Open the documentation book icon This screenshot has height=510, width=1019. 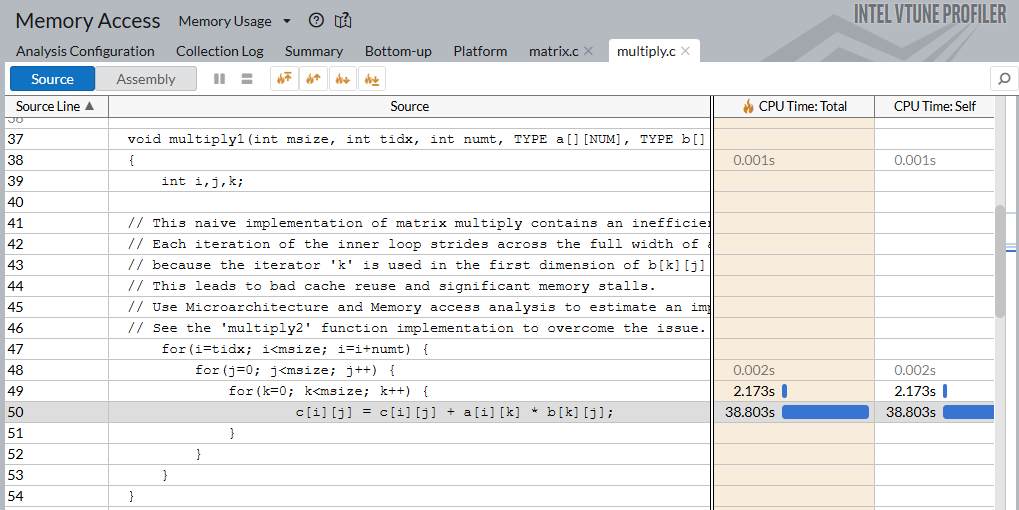click(x=343, y=21)
